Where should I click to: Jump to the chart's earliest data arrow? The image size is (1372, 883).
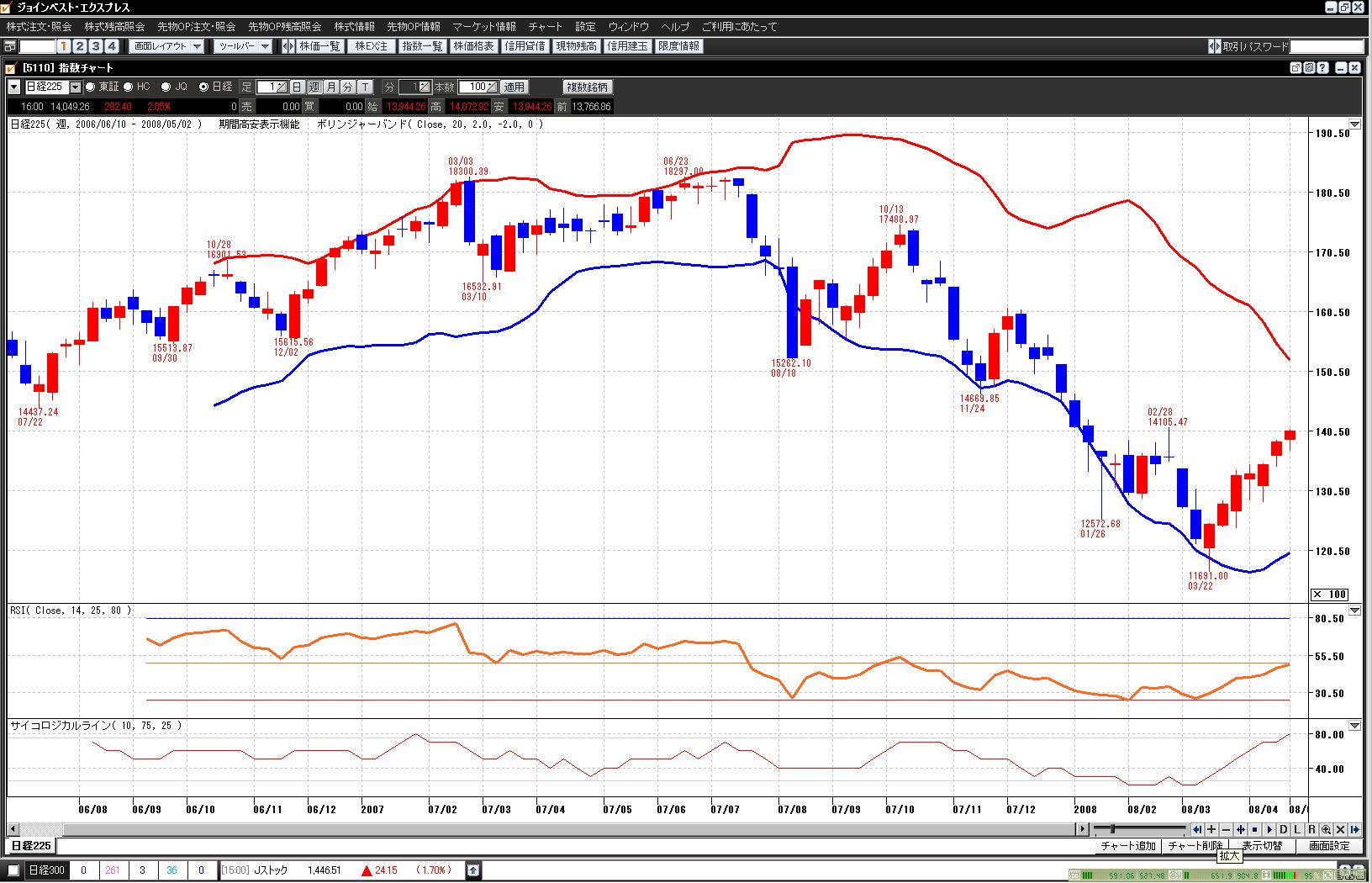[1197, 829]
